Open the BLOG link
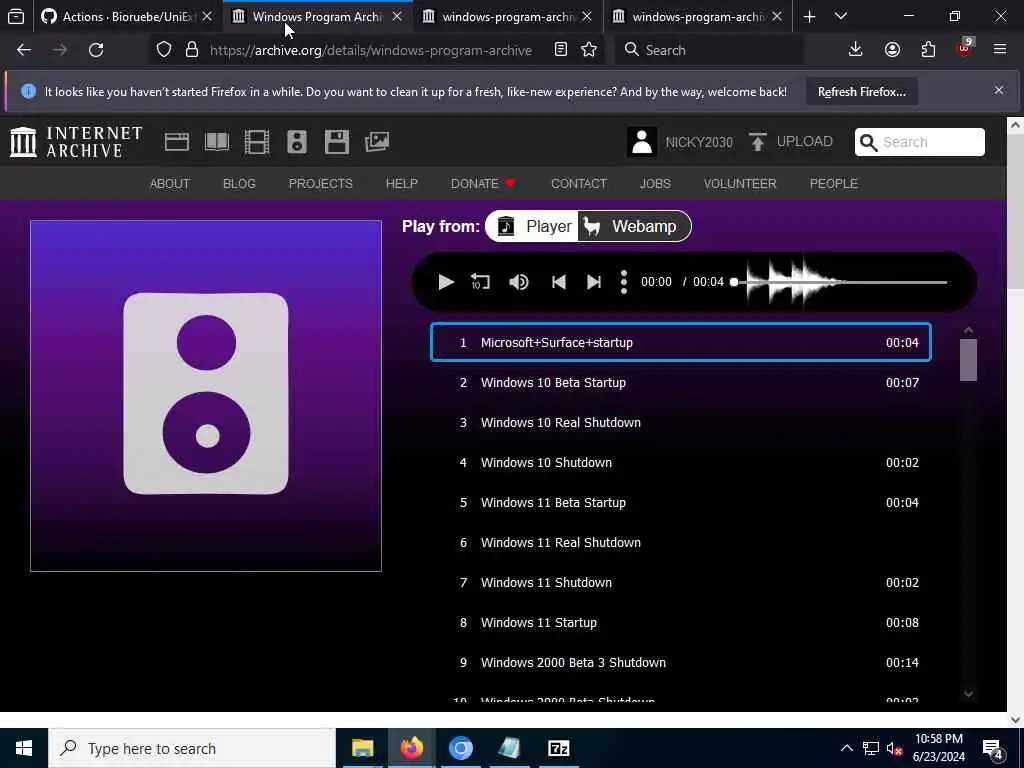The image size is (1024, 768). point(239,184)
